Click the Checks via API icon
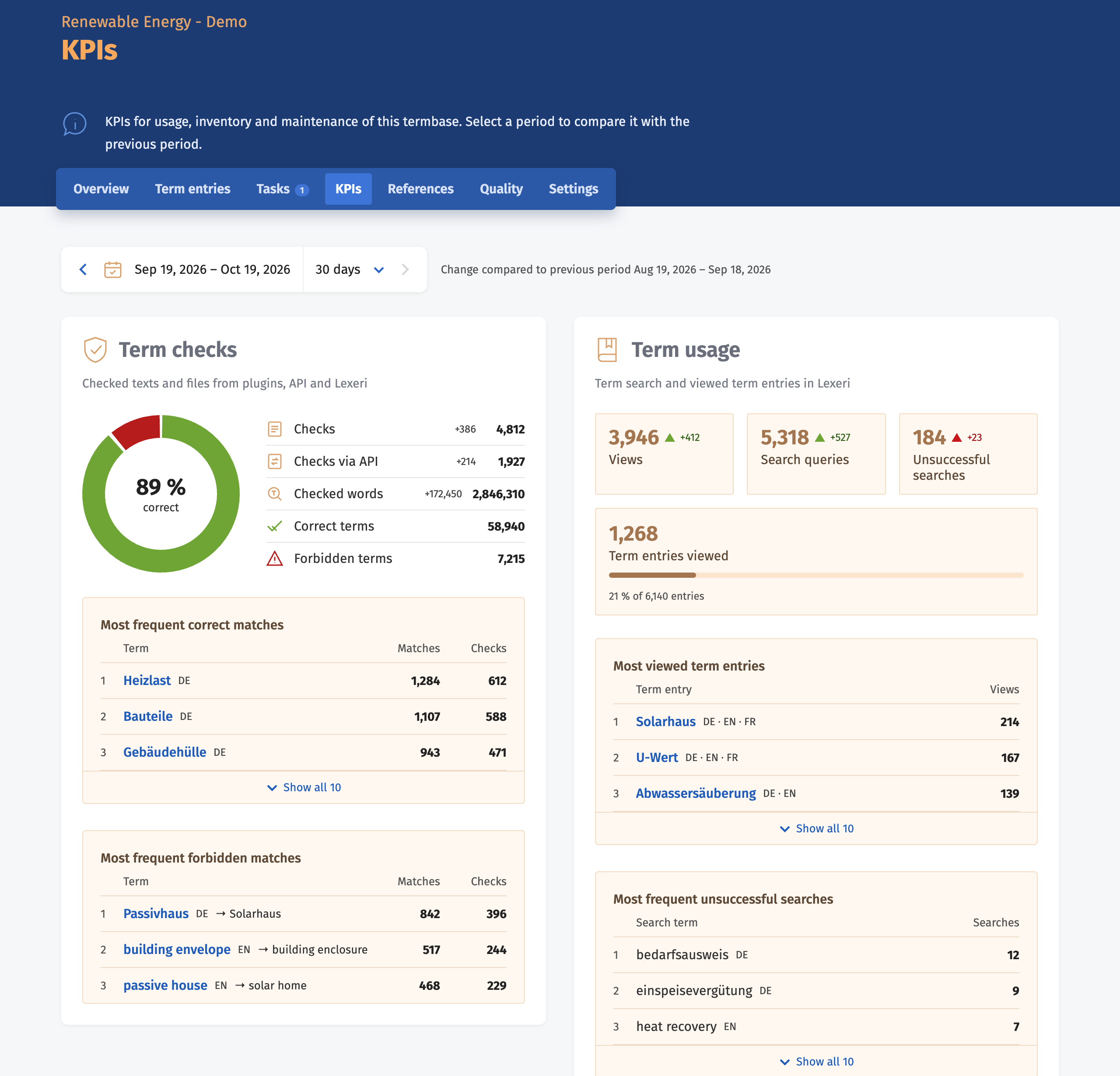This screenshot has width=1120, height=1076. (x=275, y=461)
